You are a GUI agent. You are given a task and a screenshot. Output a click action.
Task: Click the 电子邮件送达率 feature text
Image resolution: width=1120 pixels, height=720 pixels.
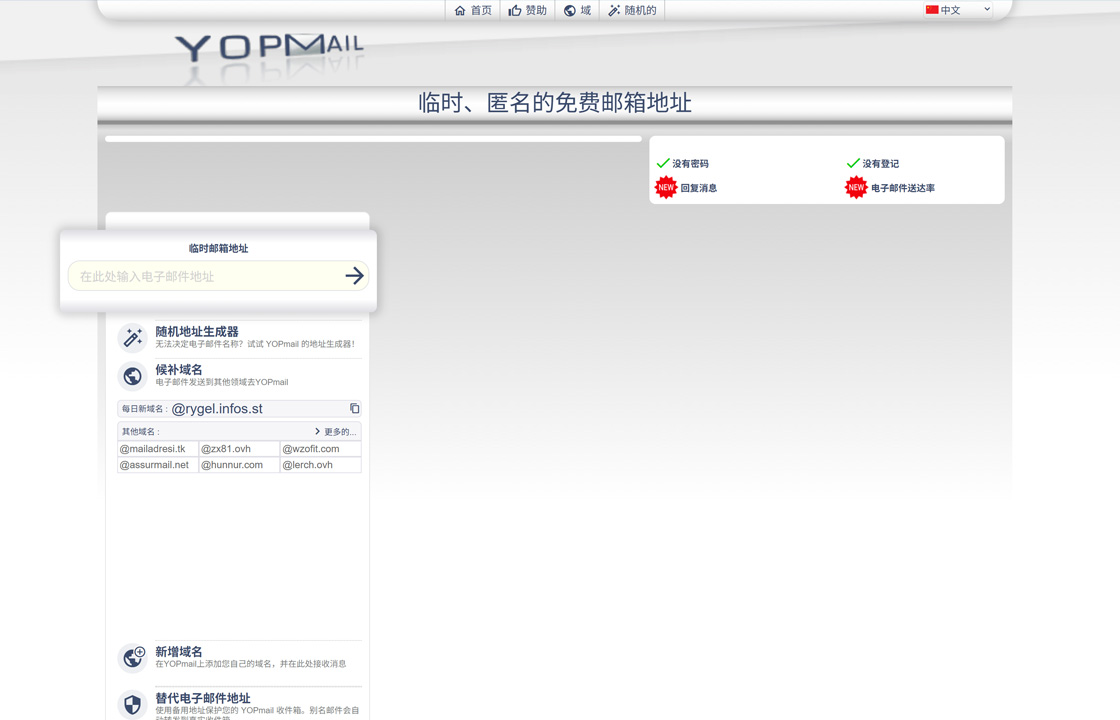pyautogui.click(x=903, y=188)
